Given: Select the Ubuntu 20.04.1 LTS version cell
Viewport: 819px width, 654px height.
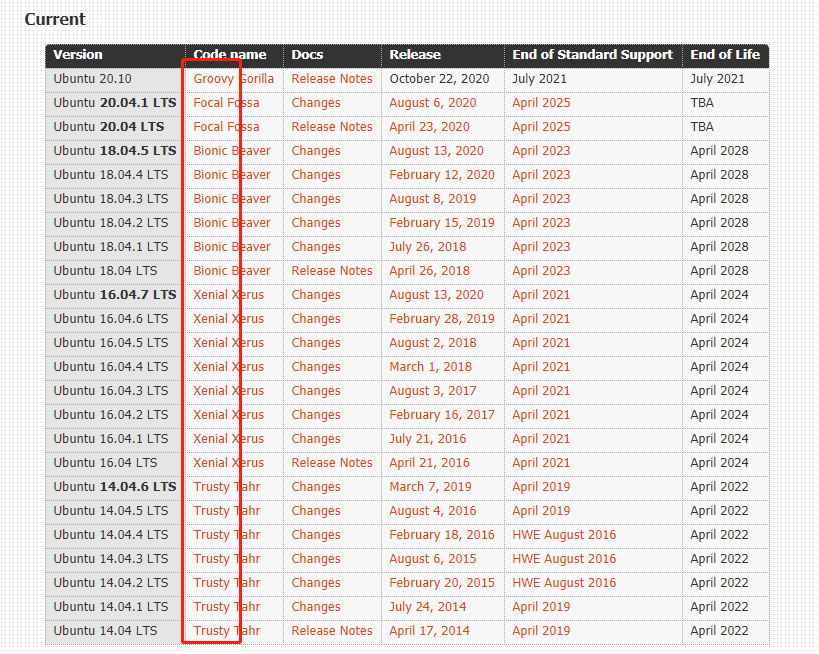Looking at the screenshot, I should pyautogui.click(x=115, y=103).
